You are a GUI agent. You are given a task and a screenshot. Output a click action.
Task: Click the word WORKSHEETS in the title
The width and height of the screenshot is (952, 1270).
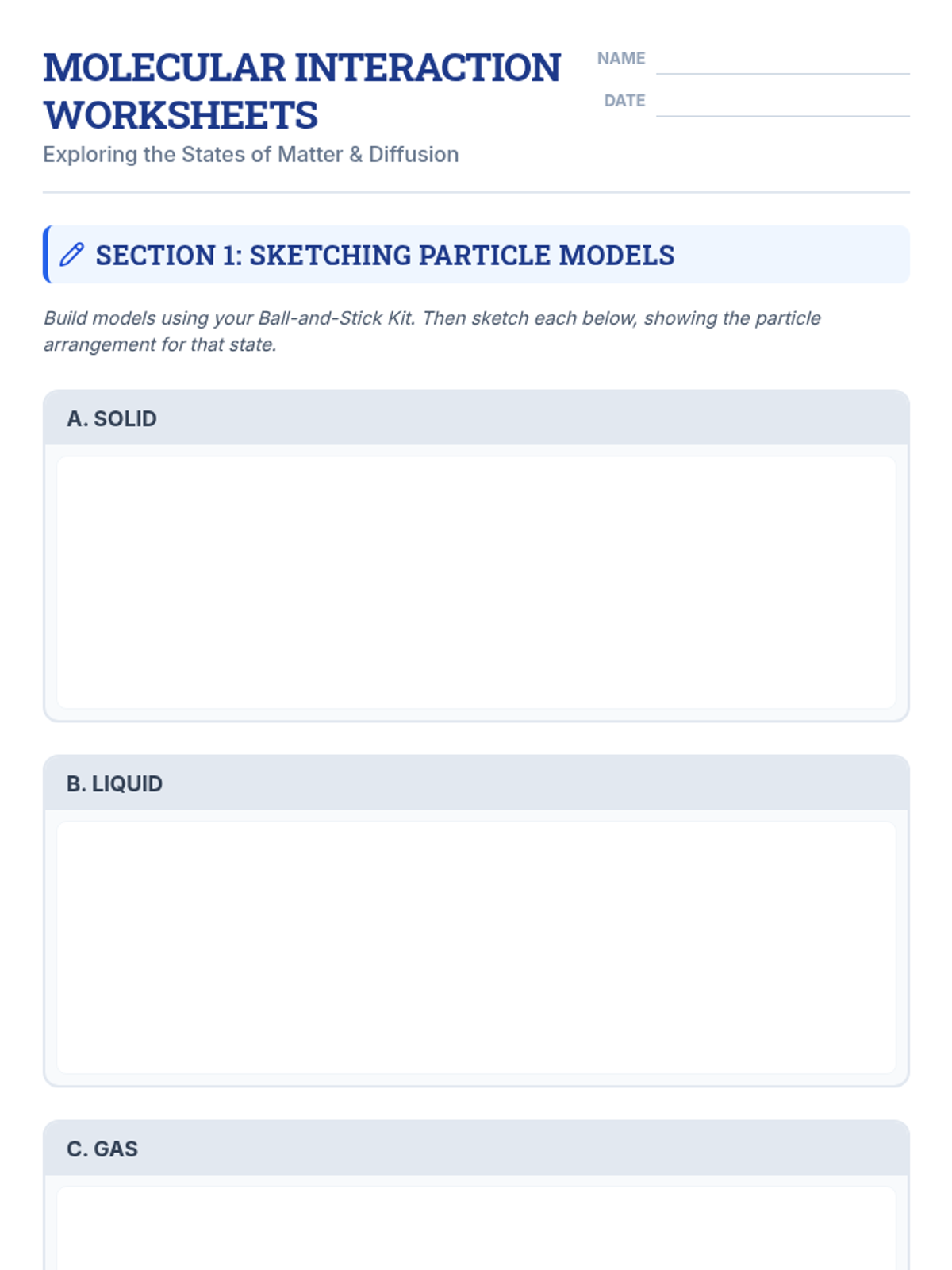(181, 116)
